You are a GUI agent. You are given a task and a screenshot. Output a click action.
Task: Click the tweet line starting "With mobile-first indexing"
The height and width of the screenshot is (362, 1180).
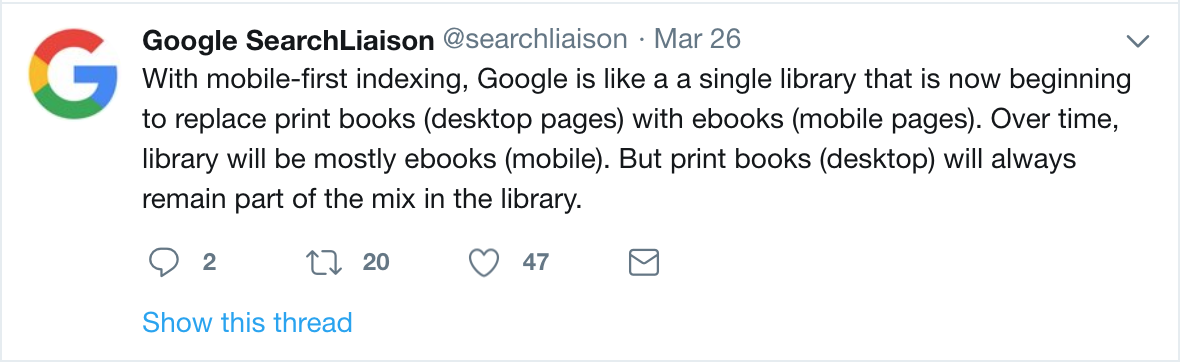point(637,79)
